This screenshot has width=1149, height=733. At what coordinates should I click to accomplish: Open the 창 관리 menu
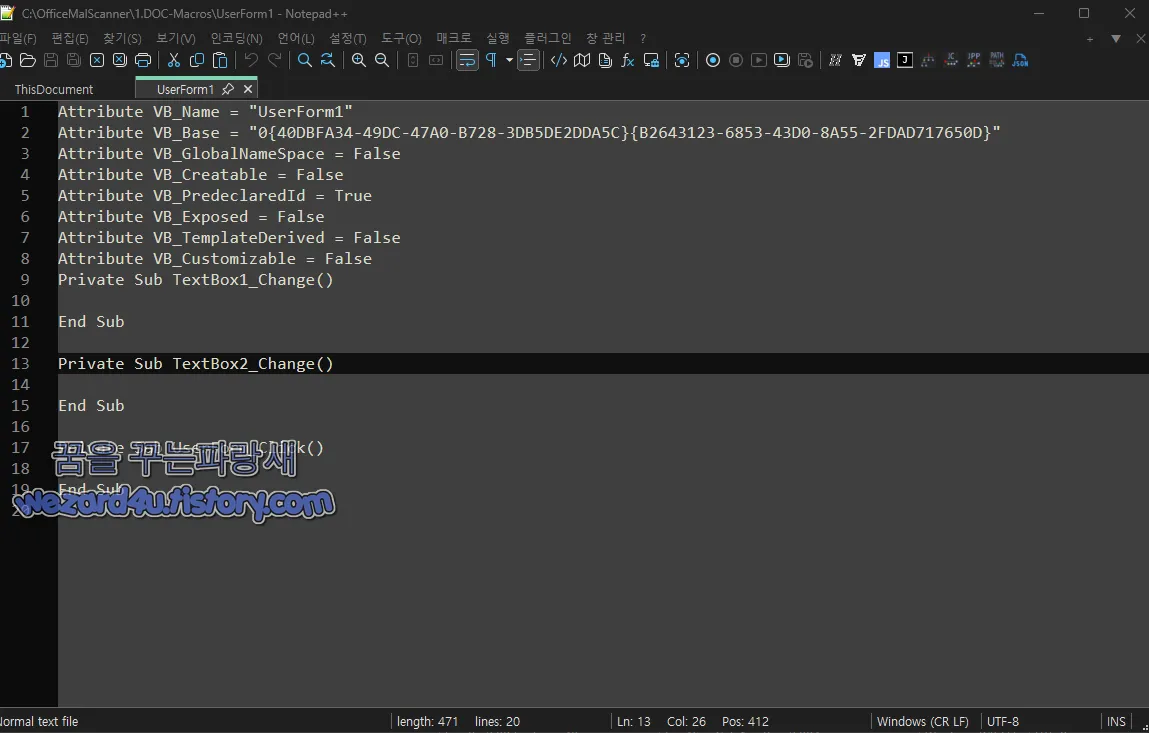(x=605, y=38)
